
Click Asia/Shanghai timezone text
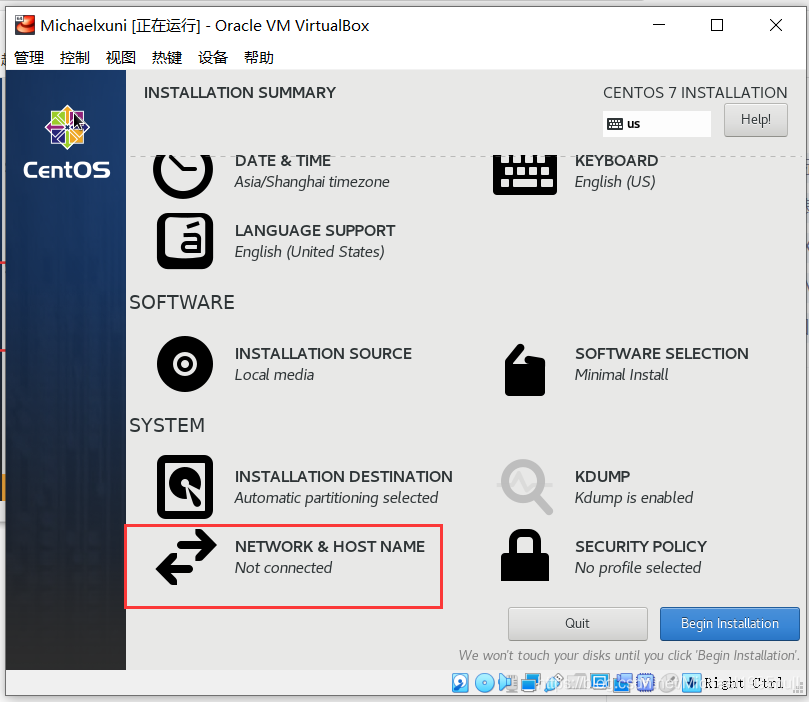pos(312,182)
